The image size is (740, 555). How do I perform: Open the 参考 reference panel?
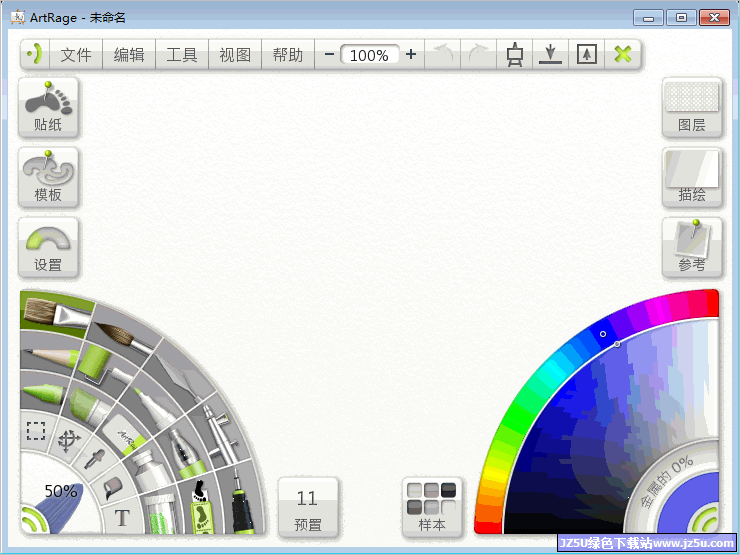(x=692, y=247)
